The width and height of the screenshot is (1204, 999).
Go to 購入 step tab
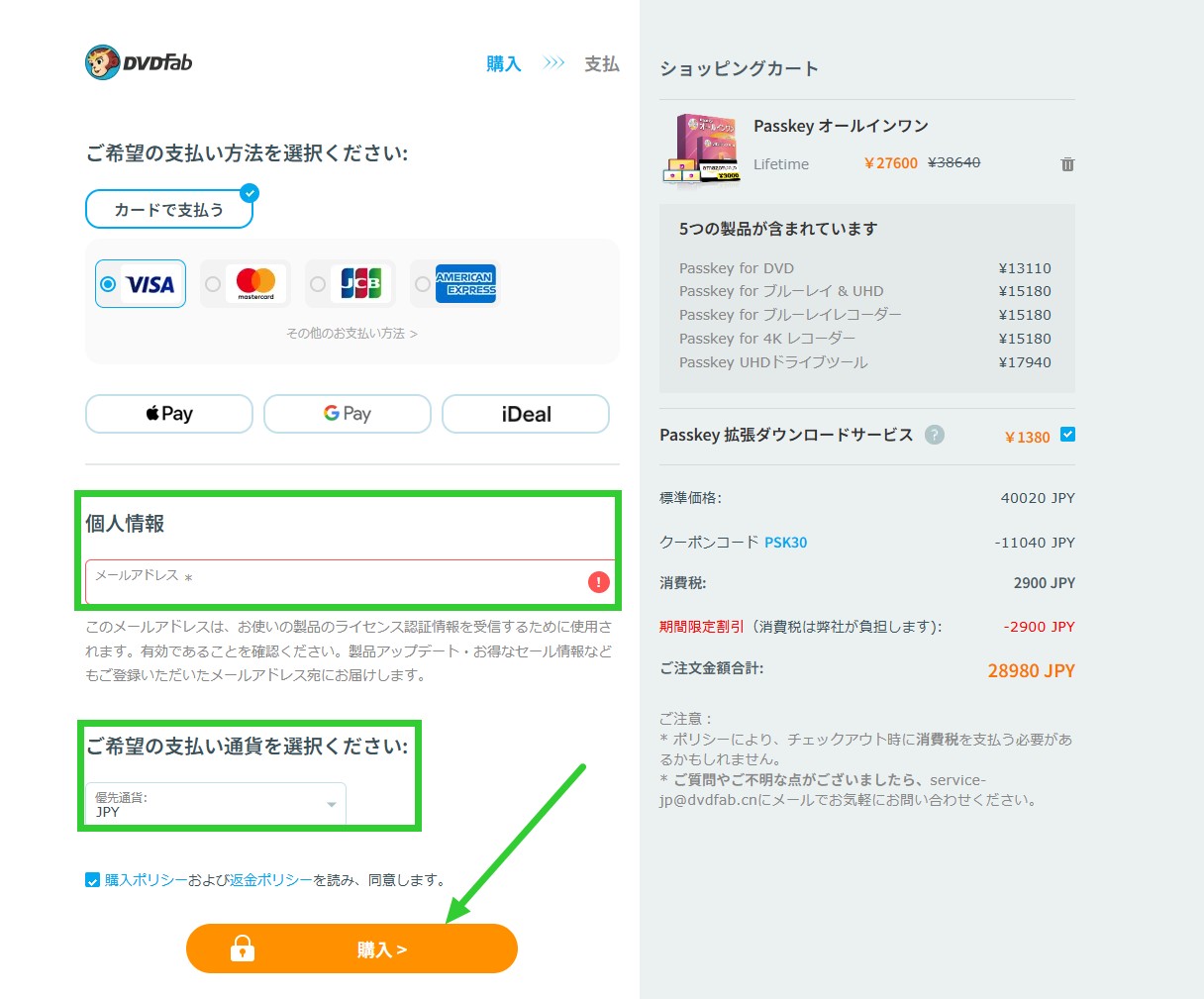point(504,64)
